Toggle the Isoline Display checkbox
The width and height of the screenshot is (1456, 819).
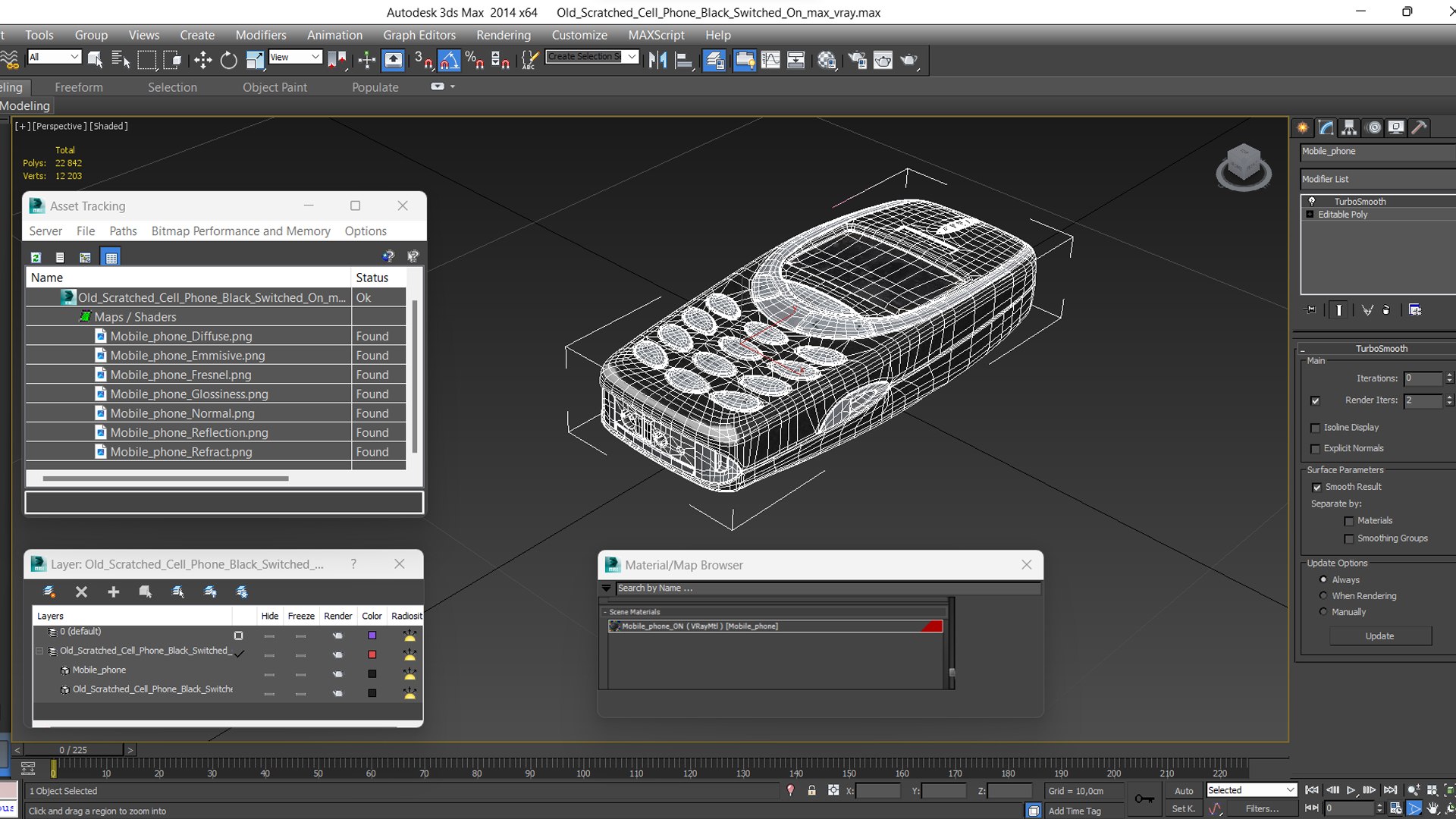pos(1316,428)
